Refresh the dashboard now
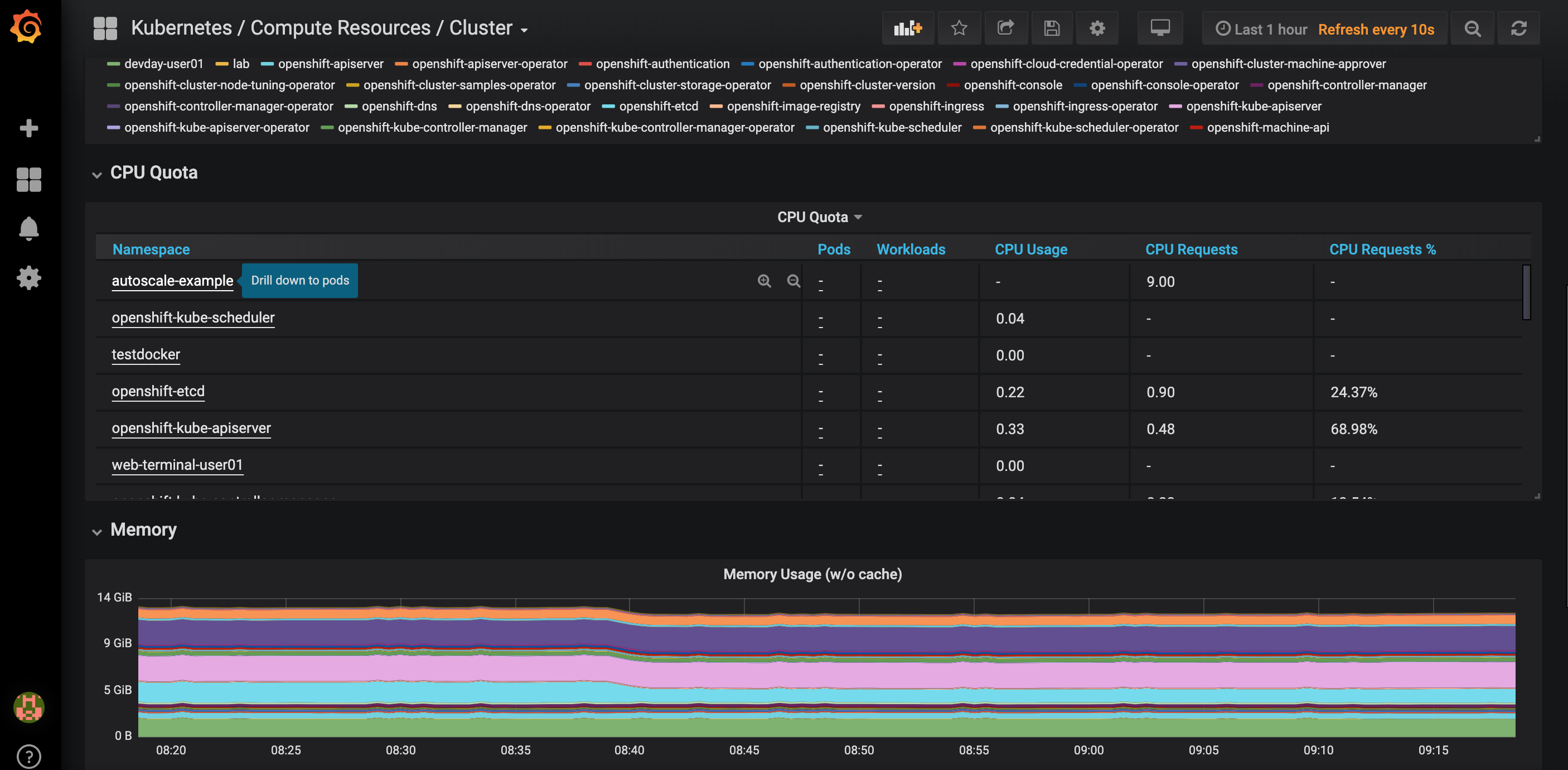 coord(1518,28)
